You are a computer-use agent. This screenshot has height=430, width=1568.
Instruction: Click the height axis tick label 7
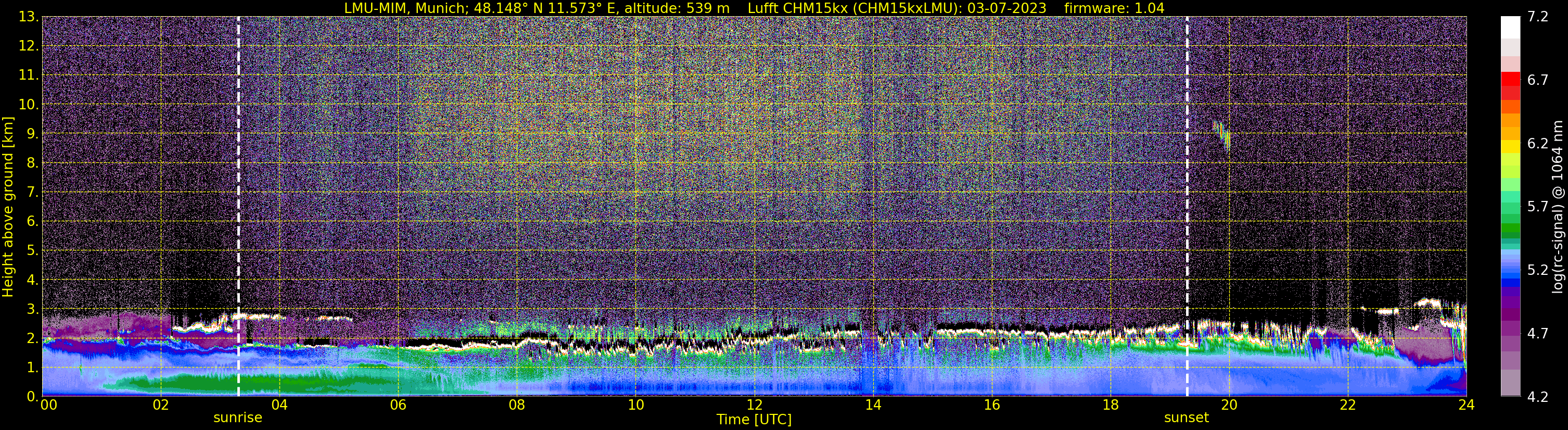tap(32, 192)
